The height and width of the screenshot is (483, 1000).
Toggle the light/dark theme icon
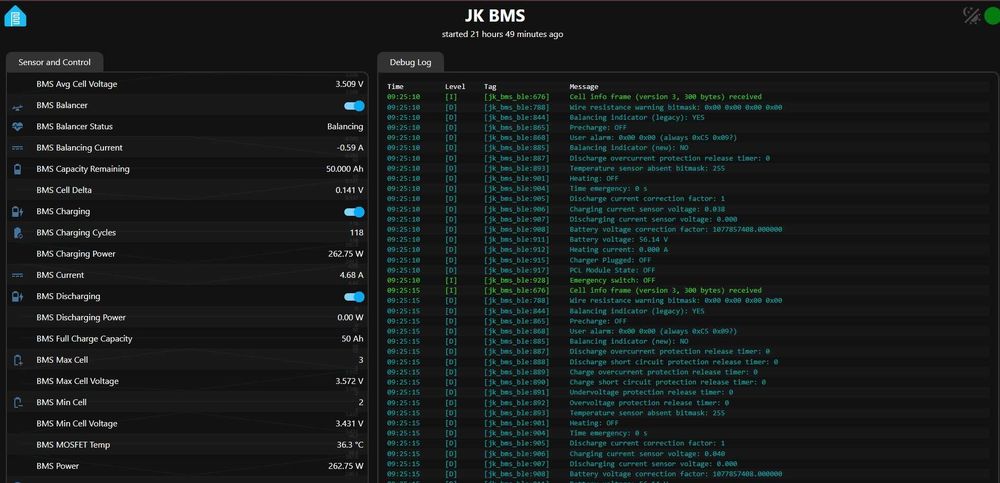click(971, 15)
